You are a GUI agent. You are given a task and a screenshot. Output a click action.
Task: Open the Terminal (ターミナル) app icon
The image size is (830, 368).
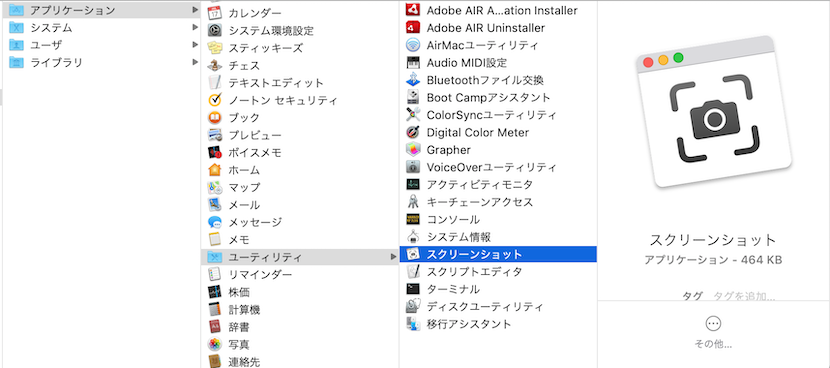pos(413,289)
